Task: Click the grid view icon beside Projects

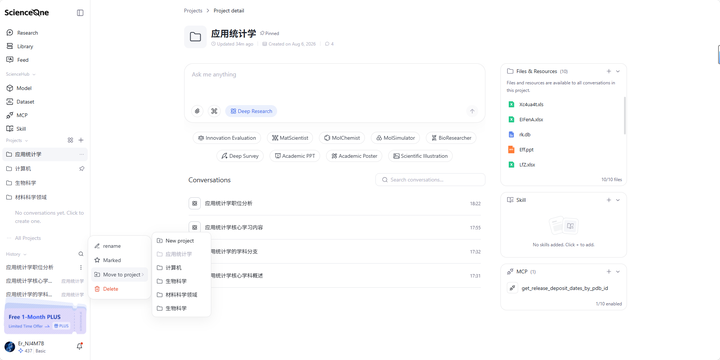Action: pos(70,140)
